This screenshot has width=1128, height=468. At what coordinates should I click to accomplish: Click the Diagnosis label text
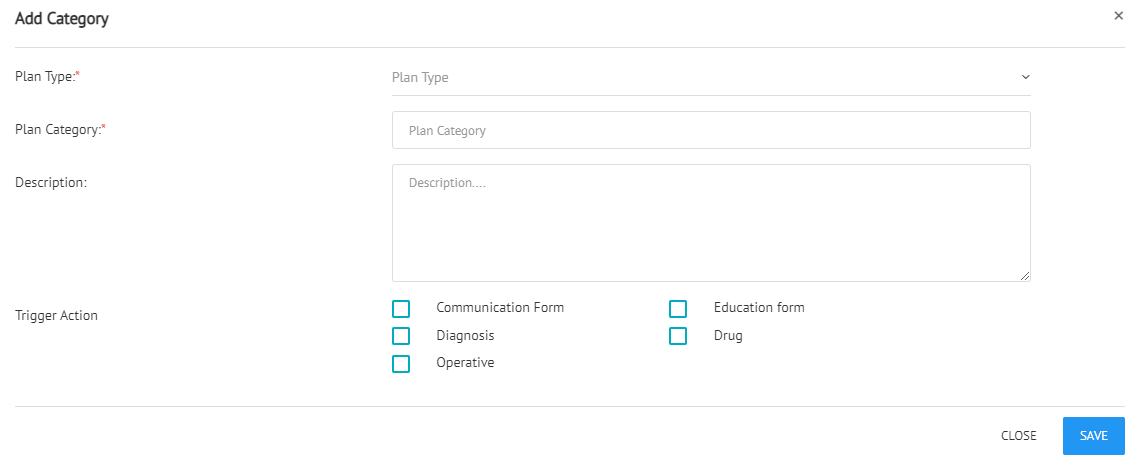(x=465, y=335)
